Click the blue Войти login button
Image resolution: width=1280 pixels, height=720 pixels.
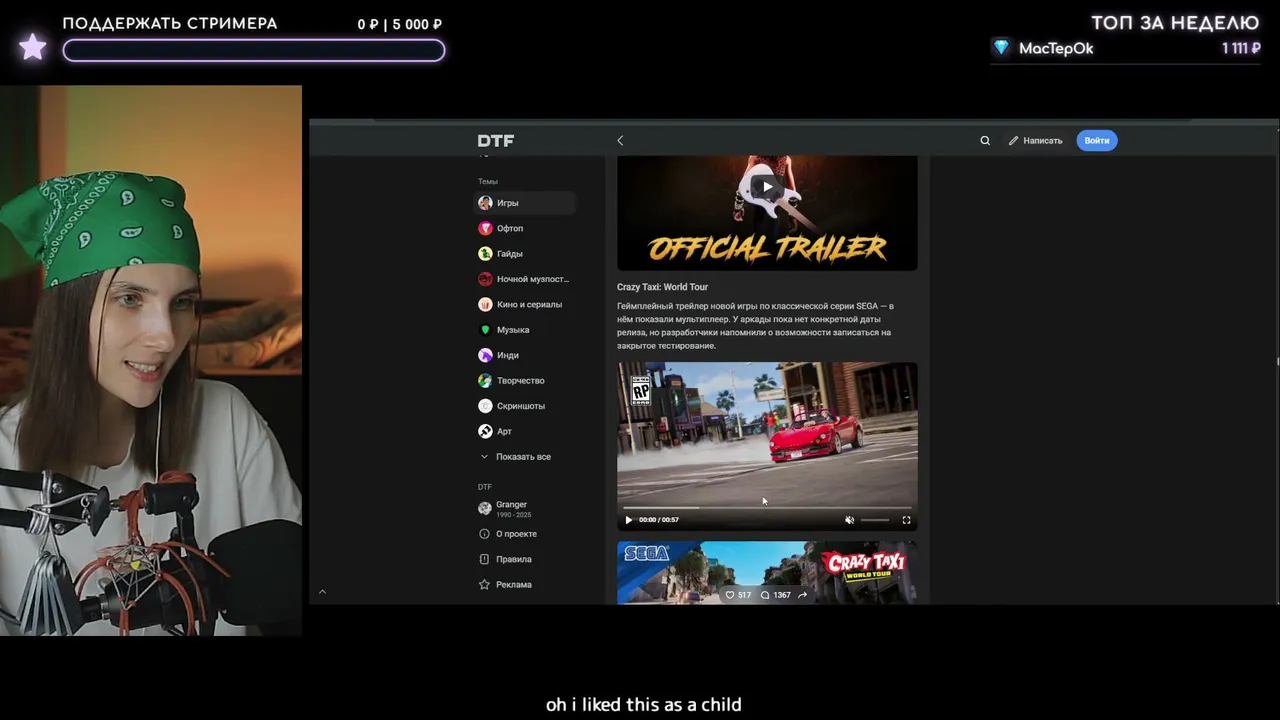click(1097, 141)
